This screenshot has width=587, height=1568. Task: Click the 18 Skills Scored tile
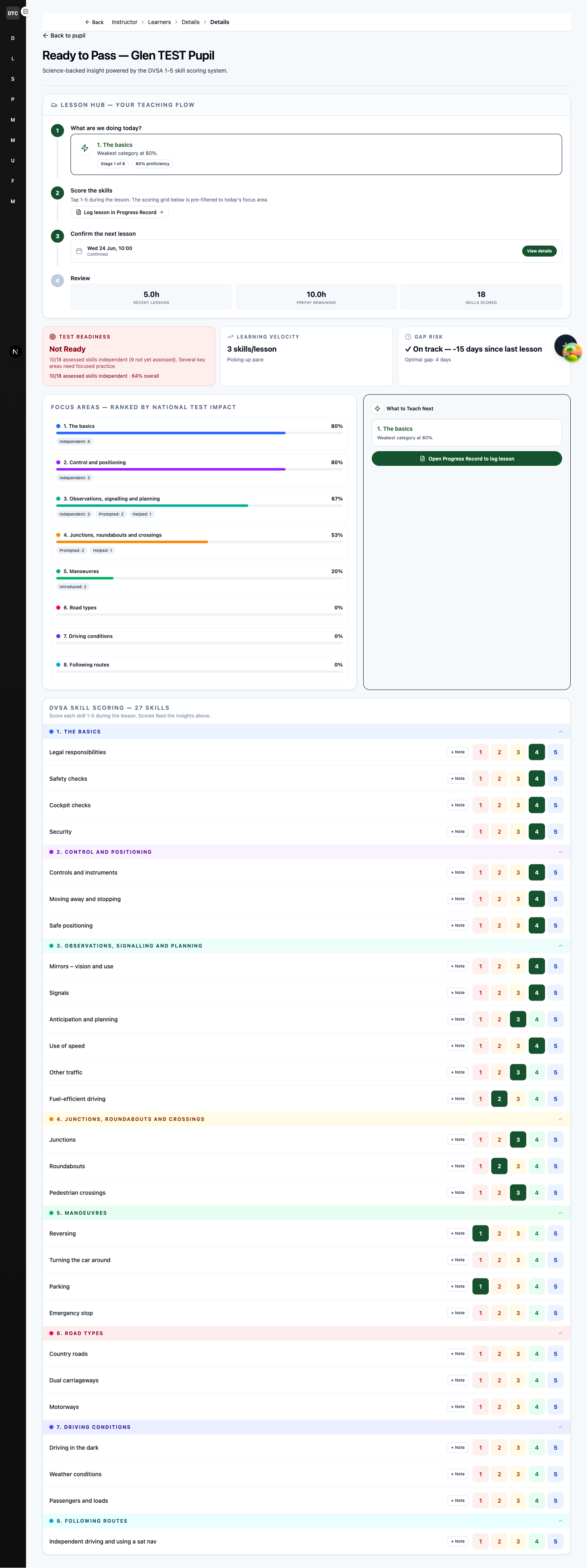[x=481, y=297]
